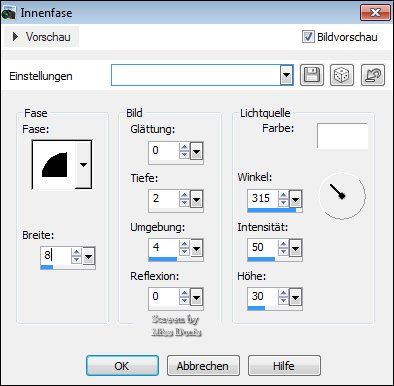Randomize parameters with the dice icon
This screenshot has width=394, height=386.
click(342, 75)
